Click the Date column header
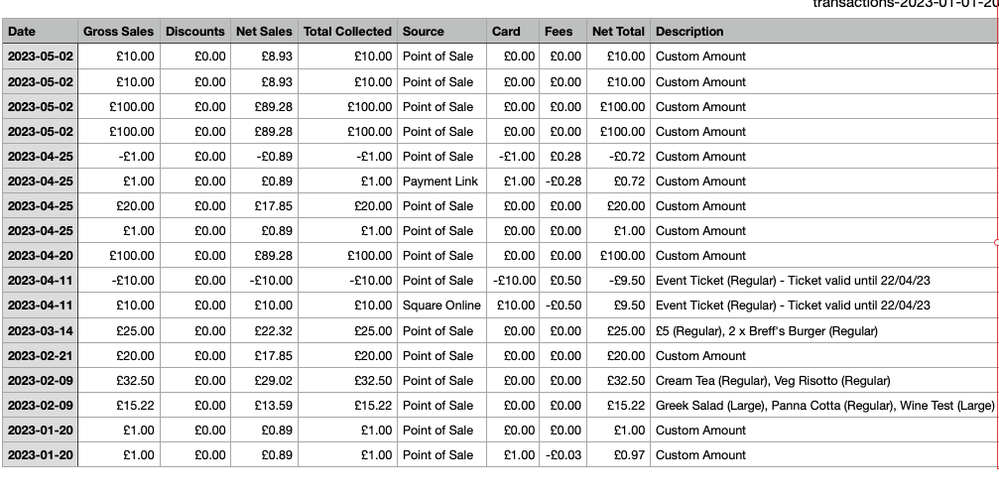The image size is (999, 491). (21, 32)
